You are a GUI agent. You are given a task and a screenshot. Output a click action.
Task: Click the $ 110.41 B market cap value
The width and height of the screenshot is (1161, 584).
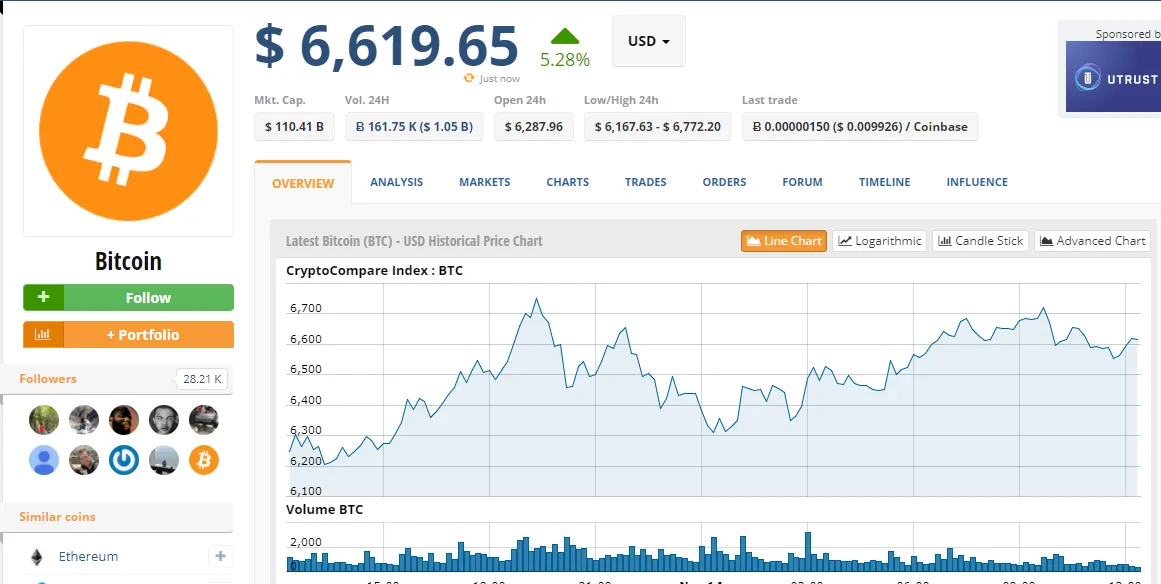(x=294, y=127)
